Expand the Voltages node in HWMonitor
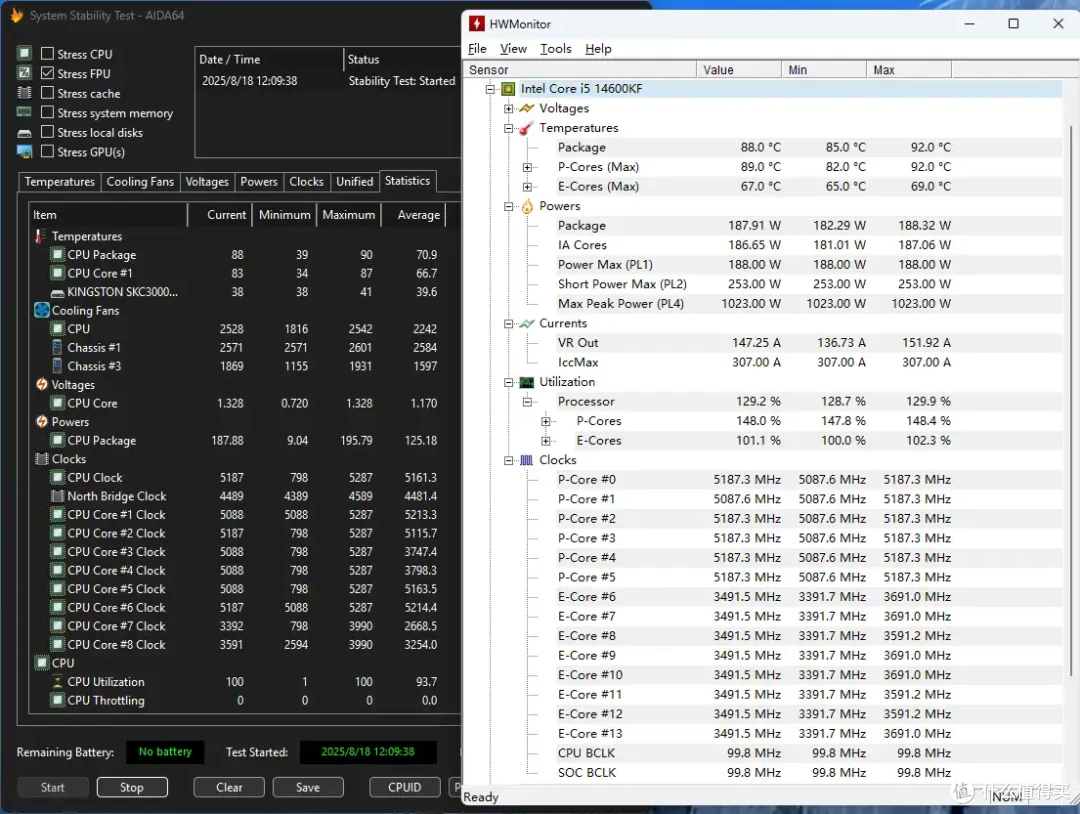This screenshot has width=1080, height=814. [x=509, y=108]
